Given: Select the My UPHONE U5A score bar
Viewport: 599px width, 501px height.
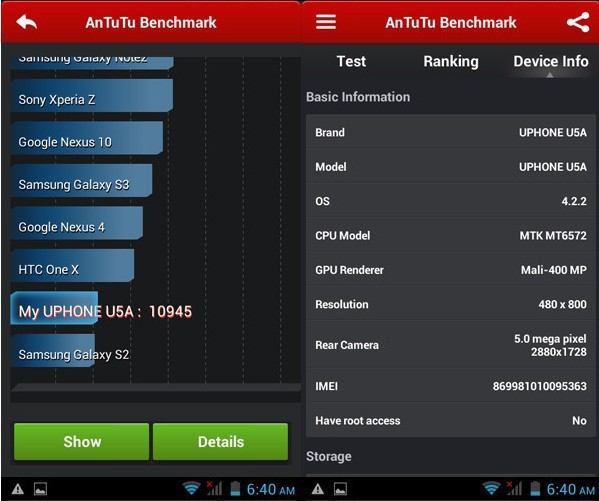Looking at the screenshot, I should pos(54,308).
